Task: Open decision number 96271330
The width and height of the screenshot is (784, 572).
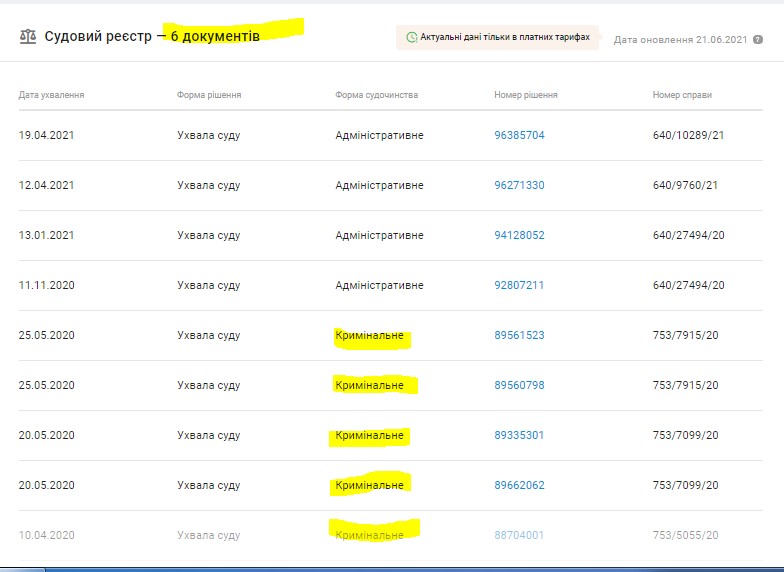Action: [x=519, y=185]
